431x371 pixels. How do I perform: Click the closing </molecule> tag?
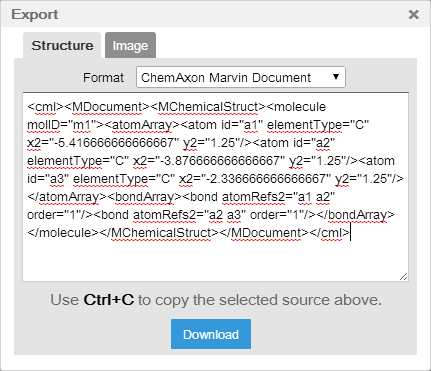click(63, 233)
